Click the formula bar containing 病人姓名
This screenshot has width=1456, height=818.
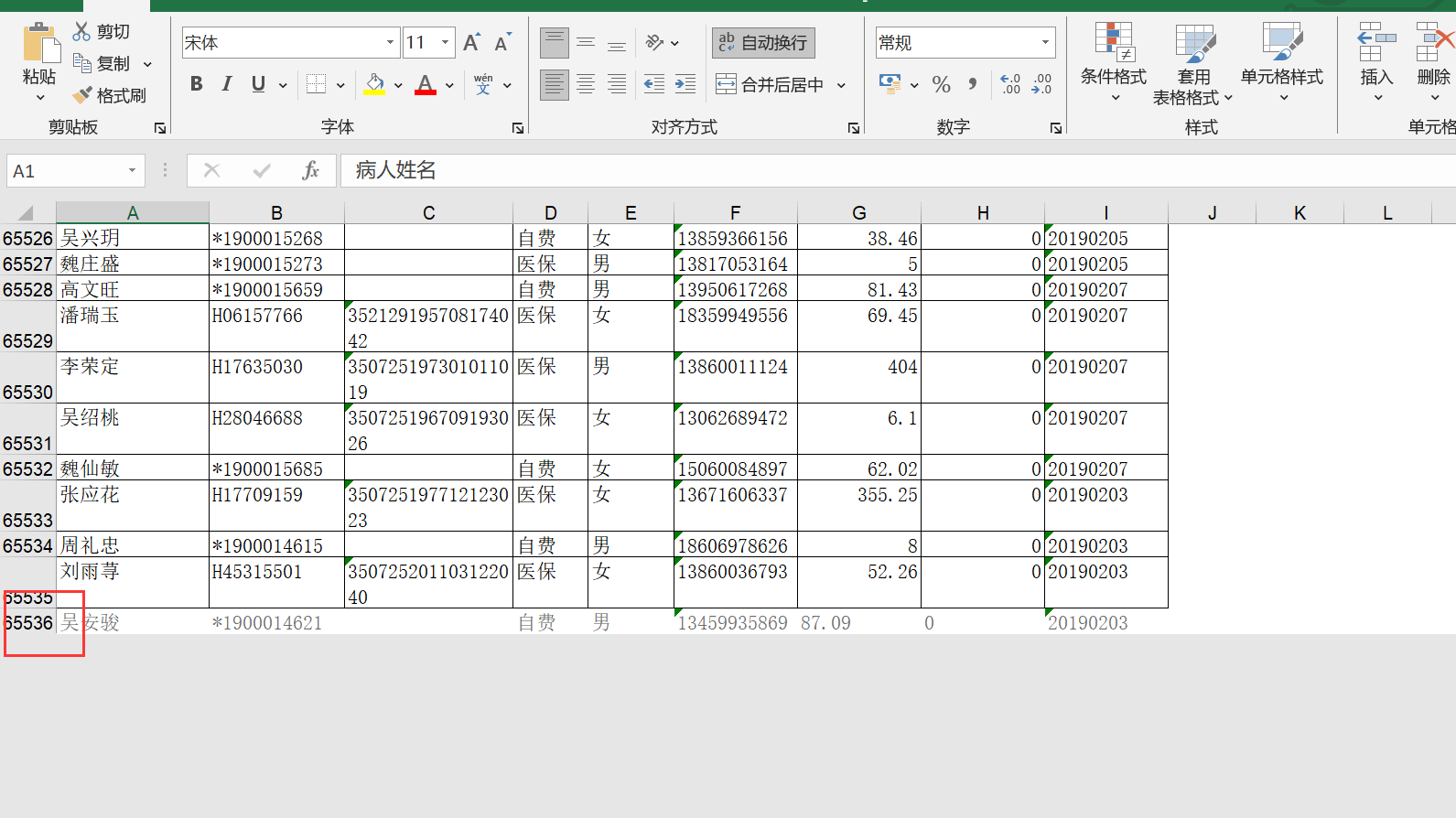898,170
